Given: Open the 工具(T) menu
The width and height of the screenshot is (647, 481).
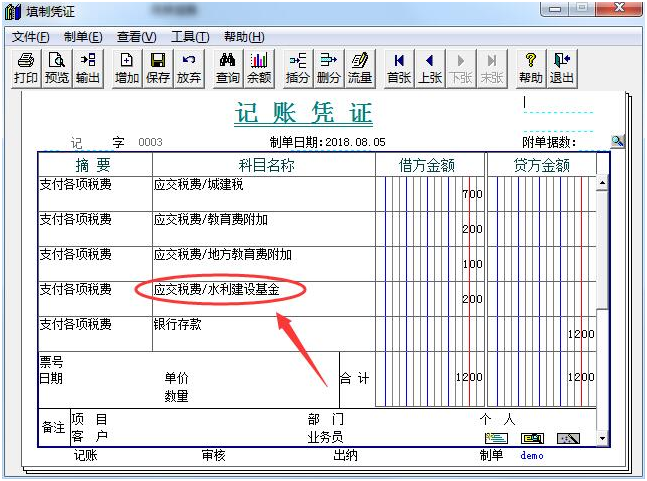Looking at the screenshot, I should pos(190,37).
